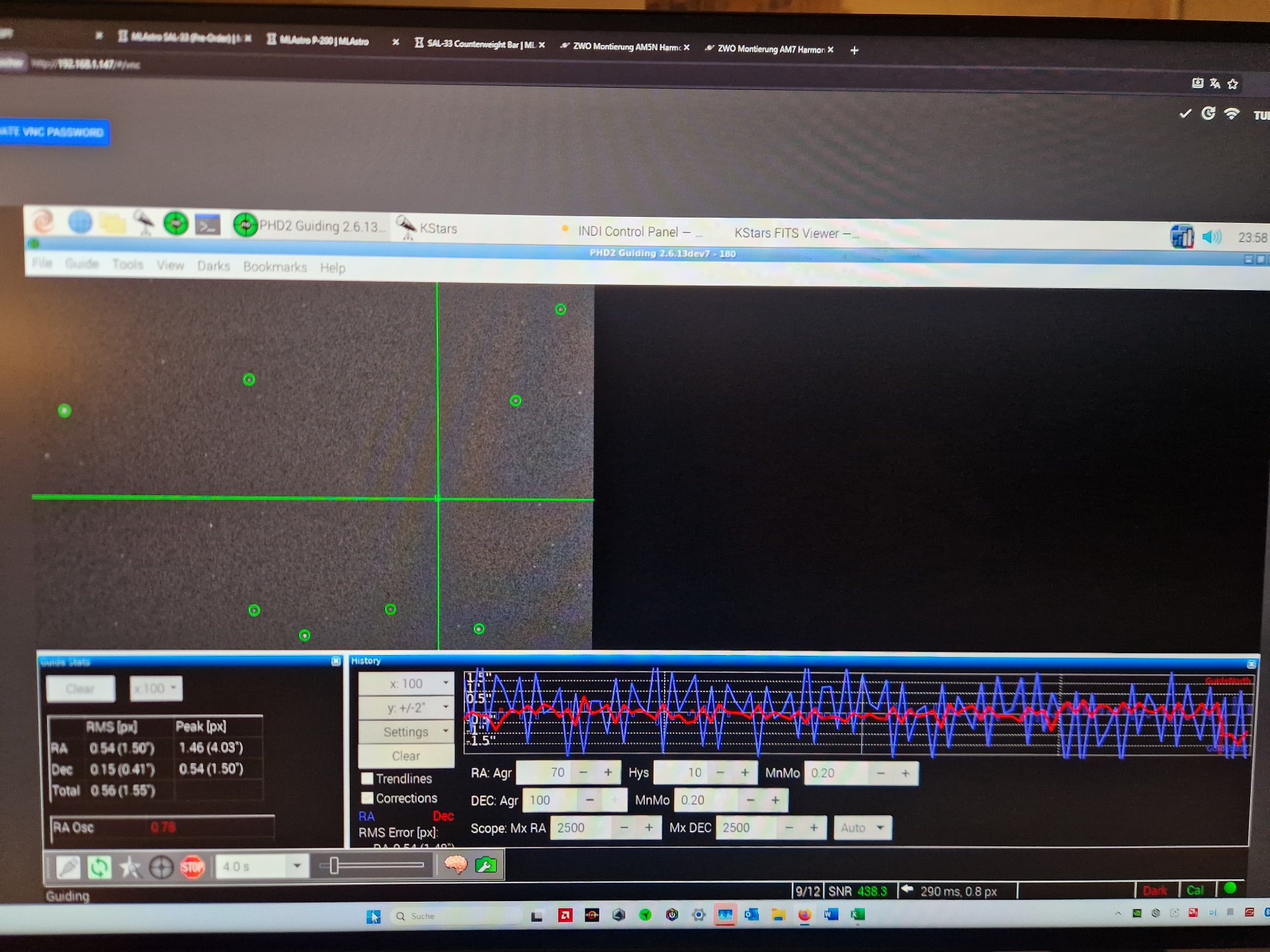Click the telescope launcher icon in panel
The height and width of the screenshot is (952, 1270).
tap(144, 223)
